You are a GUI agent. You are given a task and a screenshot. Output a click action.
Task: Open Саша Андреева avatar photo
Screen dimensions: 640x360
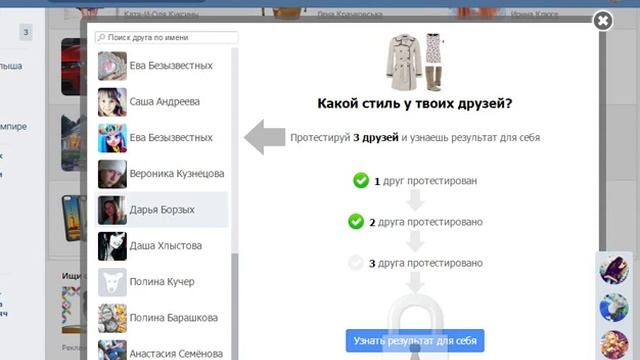(112, 102)
